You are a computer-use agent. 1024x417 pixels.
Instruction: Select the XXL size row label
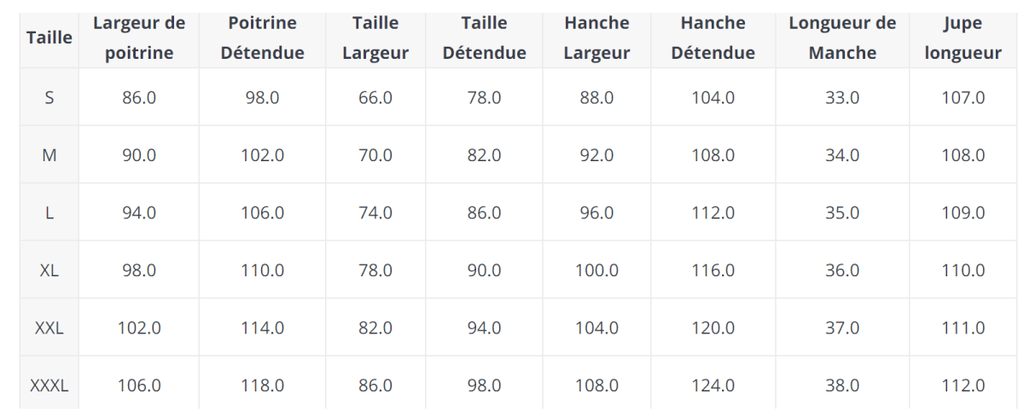pos(49,328)
